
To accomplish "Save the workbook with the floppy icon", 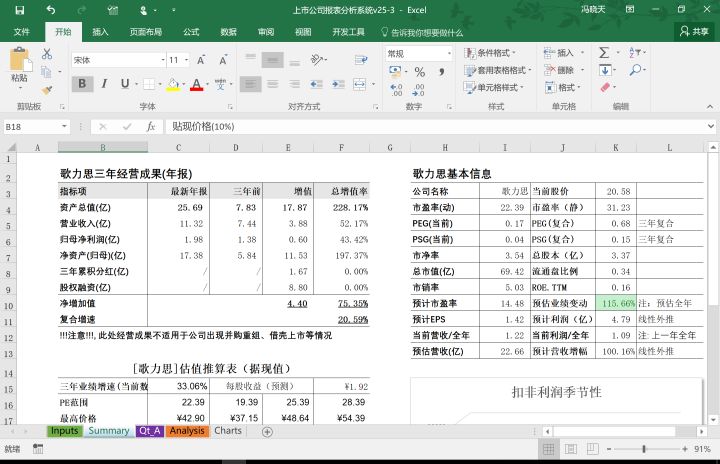I will point(20,10).
